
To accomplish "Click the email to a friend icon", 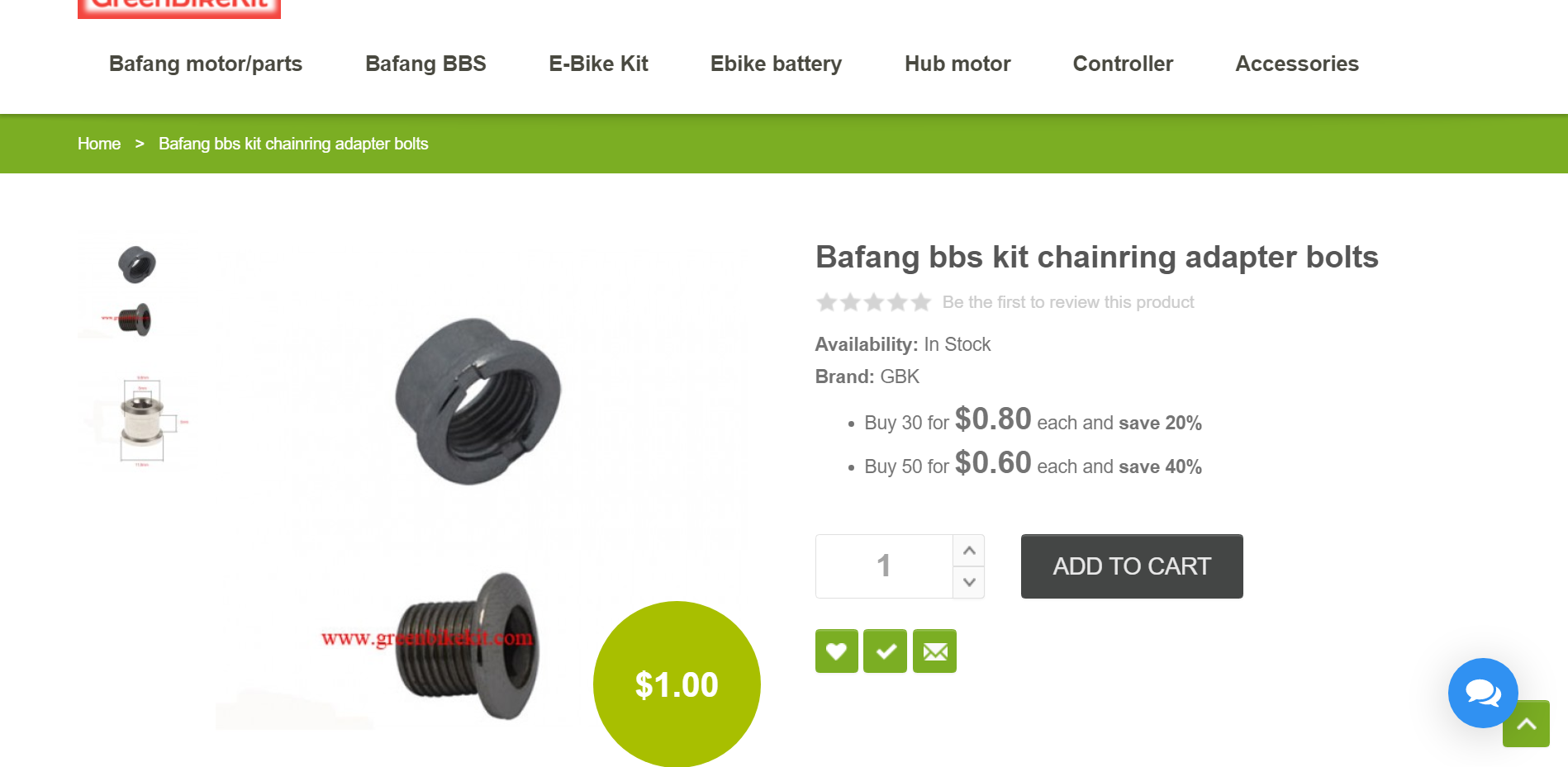I will pyautogui.click(x=934, y=651).
